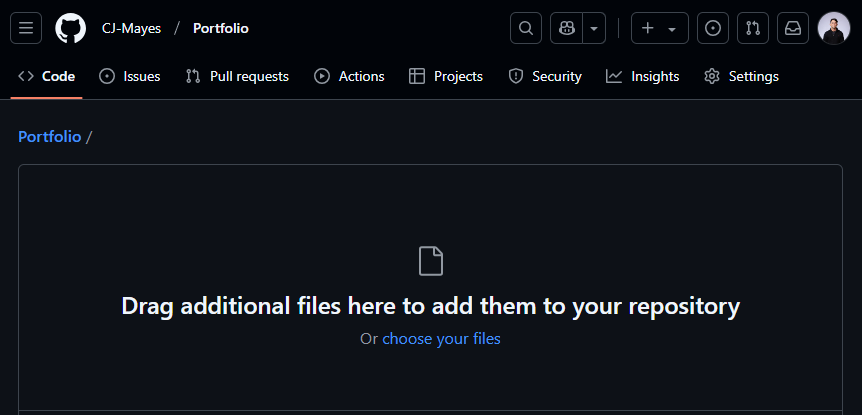Expand the plus create-new dropdown
862x415 pixels.
tap(659, 28)
